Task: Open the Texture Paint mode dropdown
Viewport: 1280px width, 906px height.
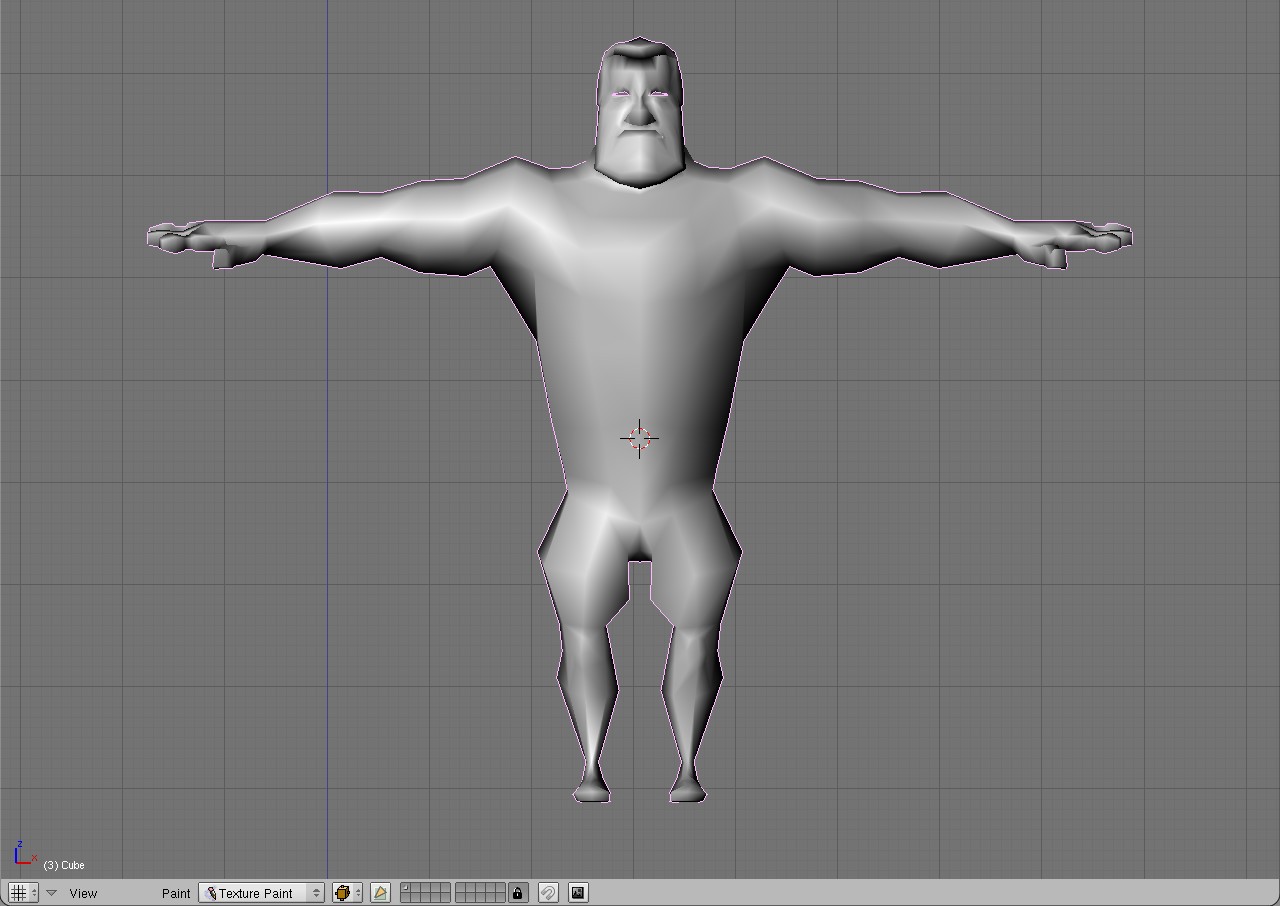Action: (262, 893)
